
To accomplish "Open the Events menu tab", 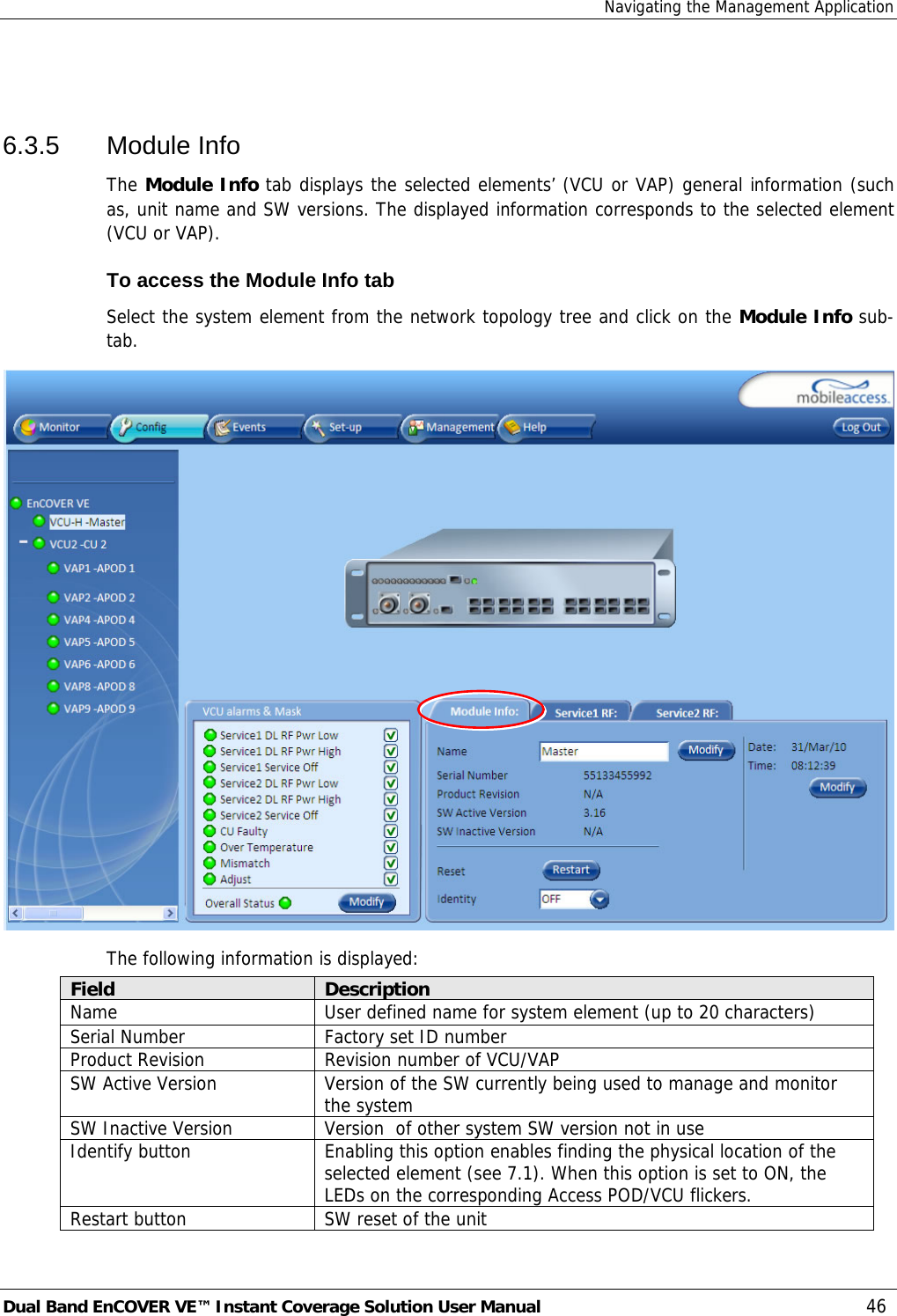I will tap(256, 427).
